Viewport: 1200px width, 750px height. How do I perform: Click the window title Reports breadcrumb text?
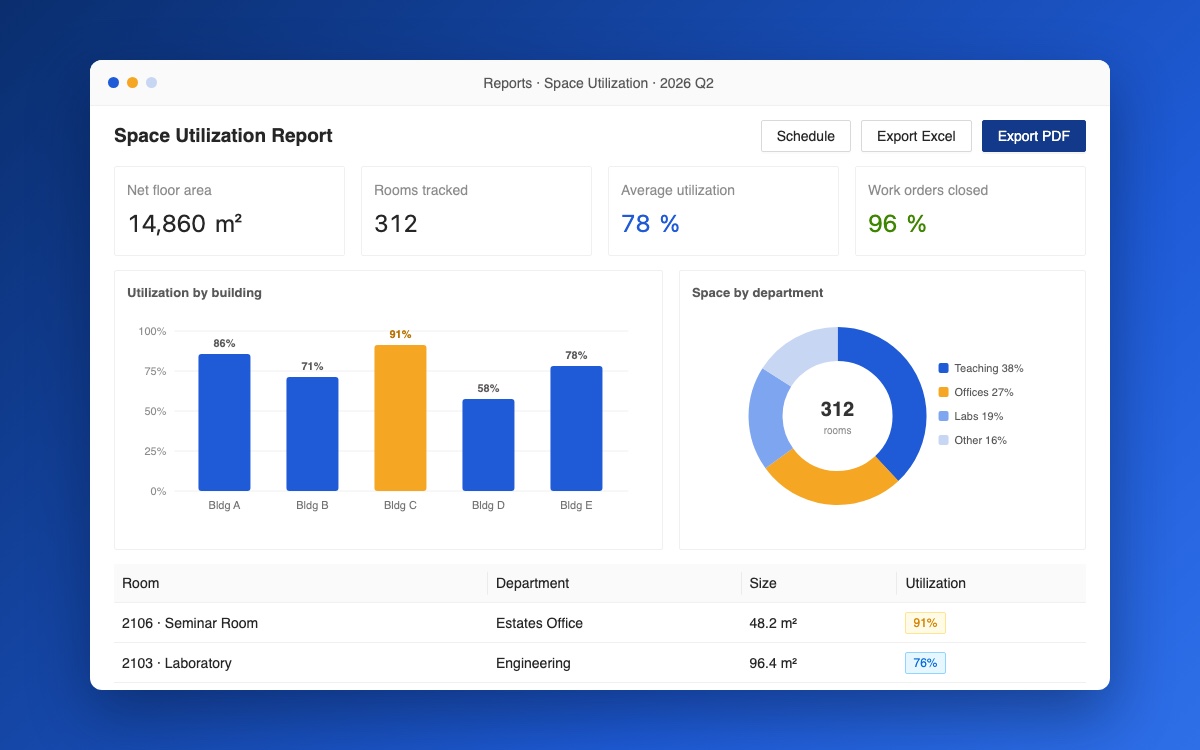pos(598,83)
